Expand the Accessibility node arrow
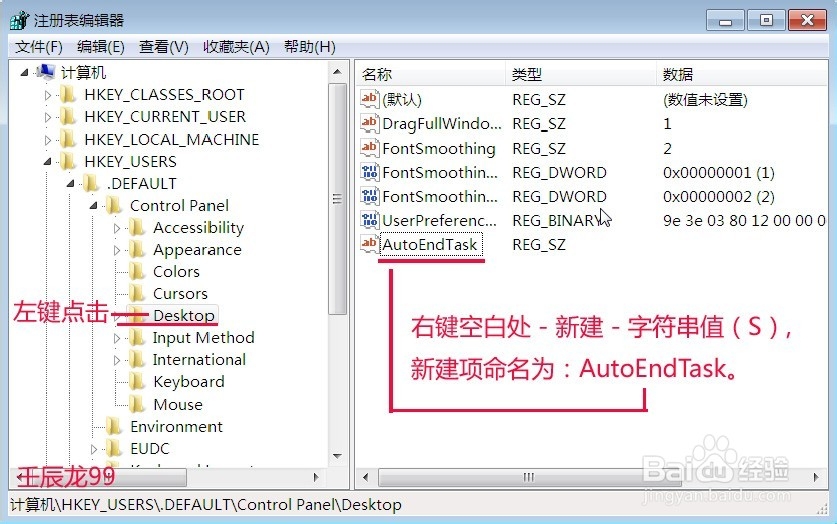The height and width of the screenshot is (524, 837). [x=117, y=228]
